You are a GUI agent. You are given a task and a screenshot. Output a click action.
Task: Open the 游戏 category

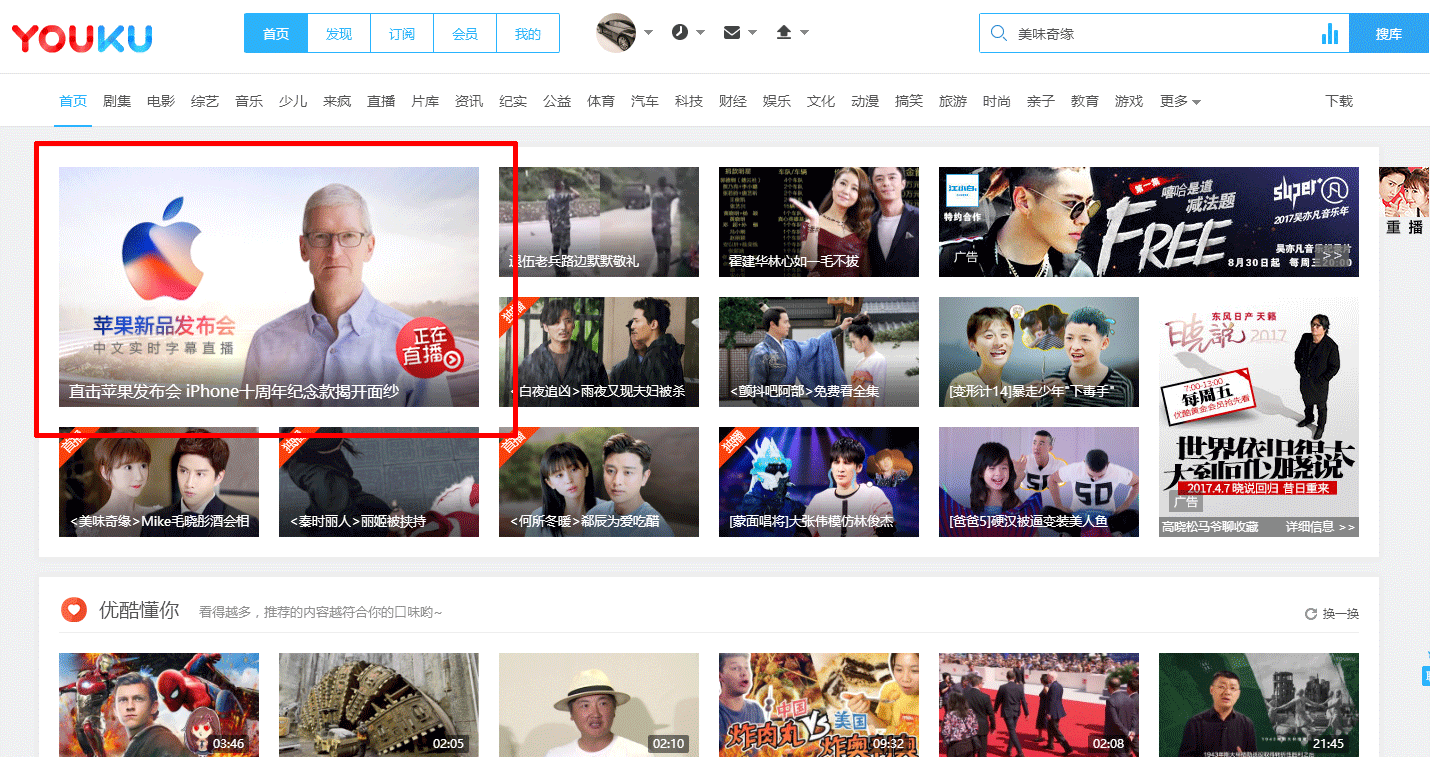tap(1129, 101)
